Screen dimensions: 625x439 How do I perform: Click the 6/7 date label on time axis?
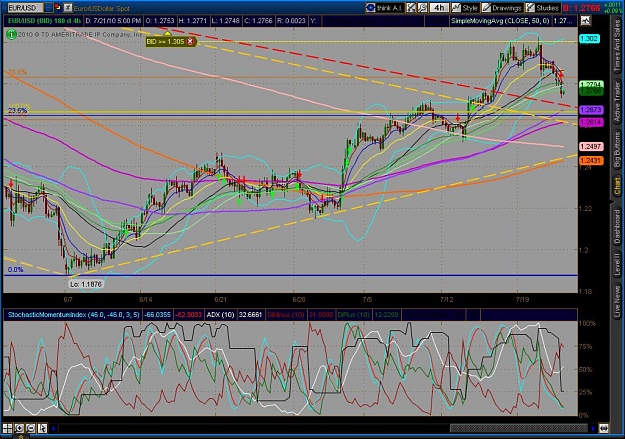coord(68,299)
